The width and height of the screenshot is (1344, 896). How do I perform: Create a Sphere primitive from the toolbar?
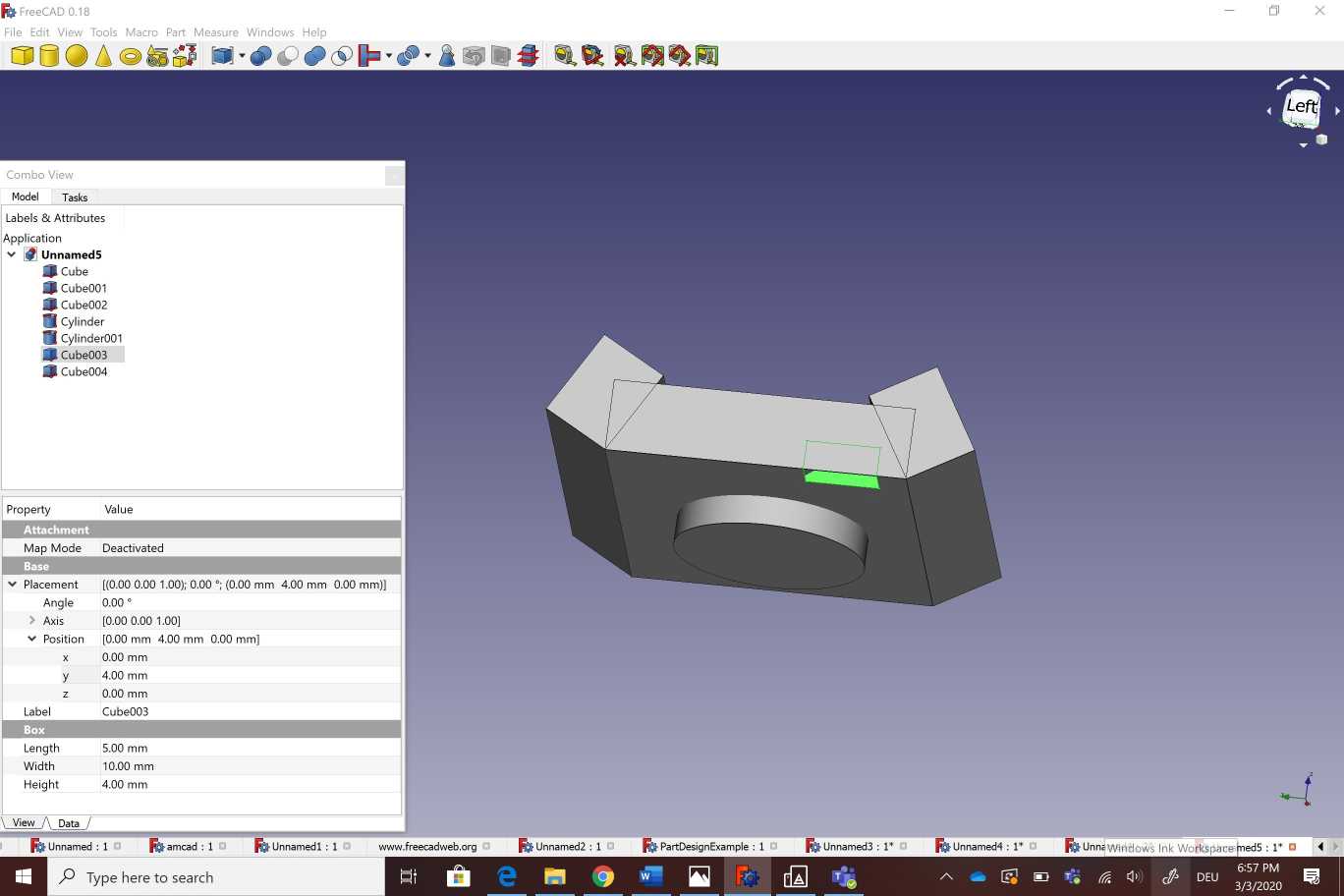pyautogui.click(x=77, y=56)
